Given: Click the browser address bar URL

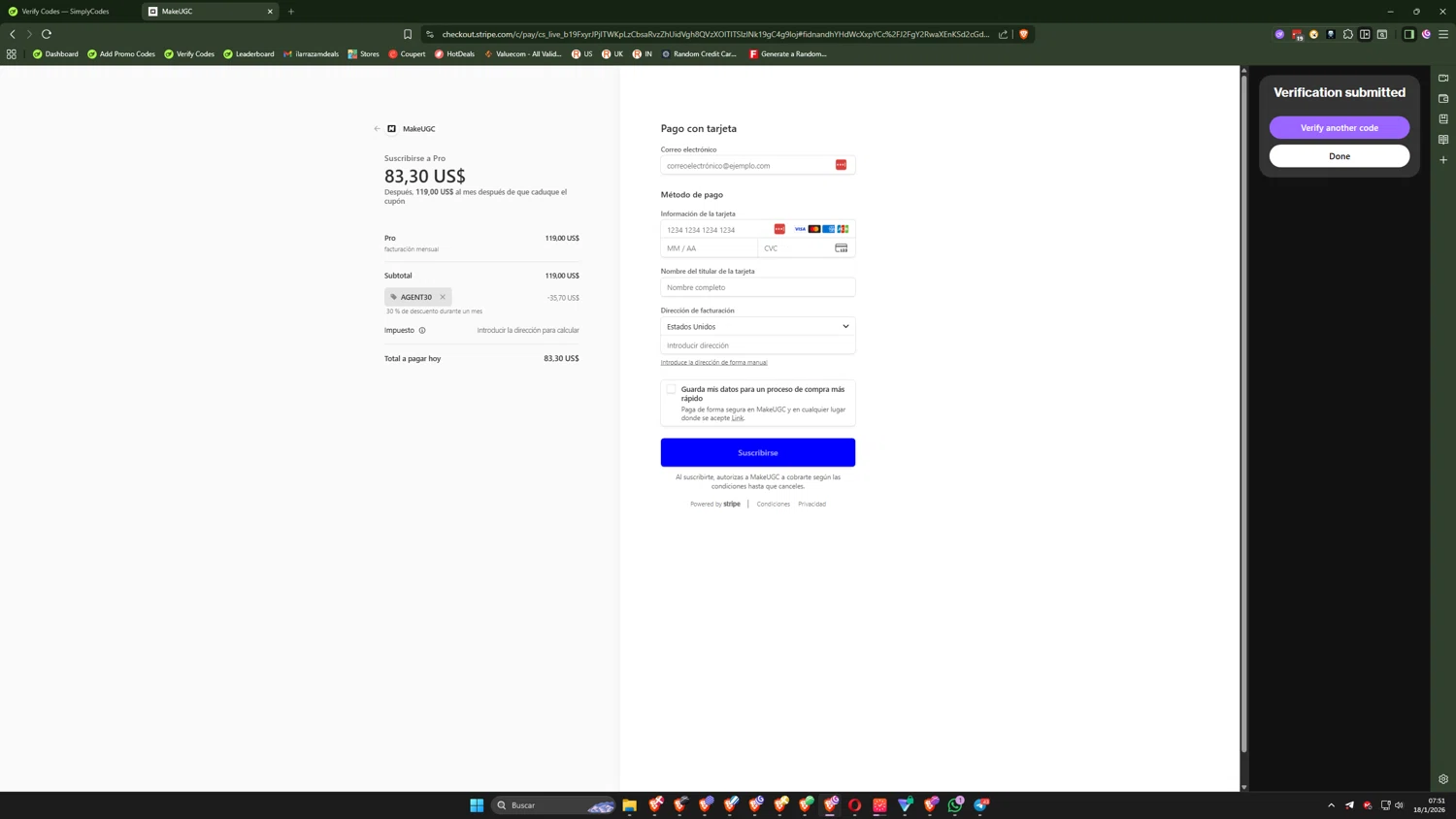Looking at the screenshot, I should click(715, 34).
